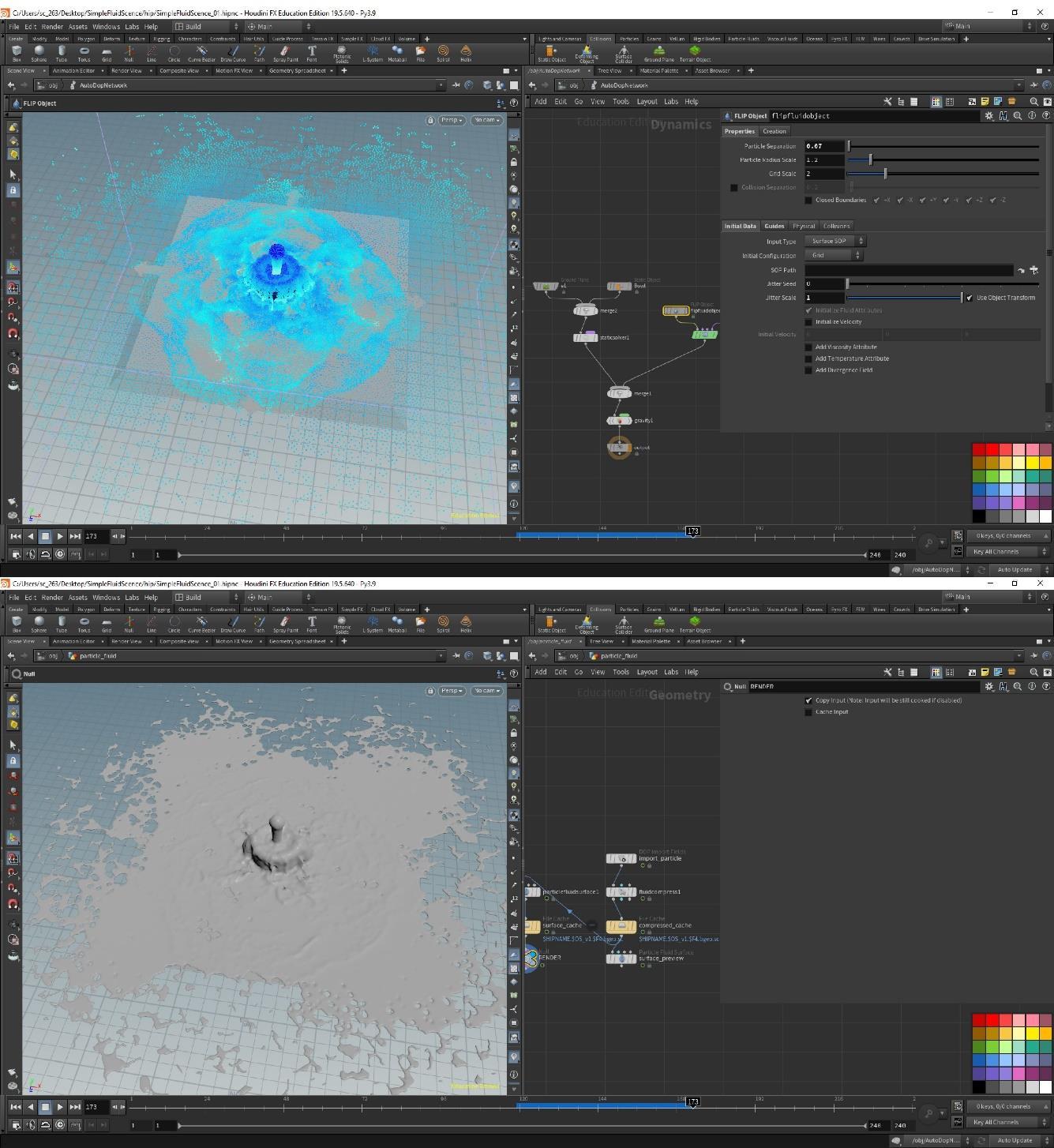Viewport: 1054px width, 1148px height.
Task: Select the surface_preview node in lower network view
Action: point(621,959)
